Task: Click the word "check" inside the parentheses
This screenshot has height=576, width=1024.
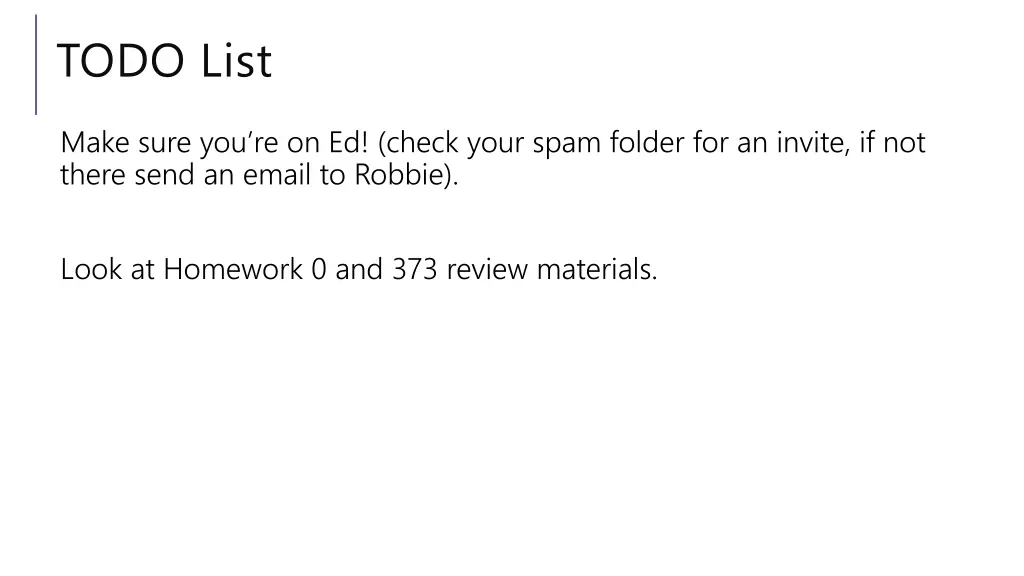Action: coord(423,144)
